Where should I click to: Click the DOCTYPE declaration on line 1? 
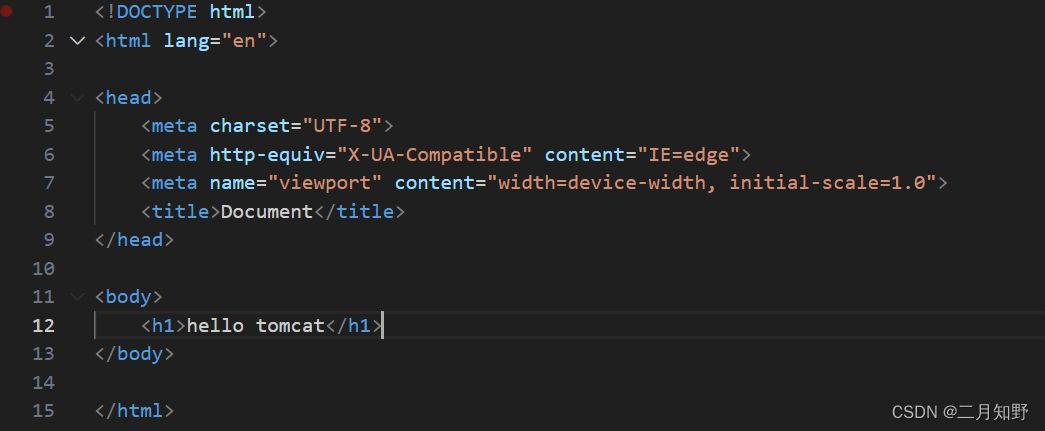tap(180, 13)
